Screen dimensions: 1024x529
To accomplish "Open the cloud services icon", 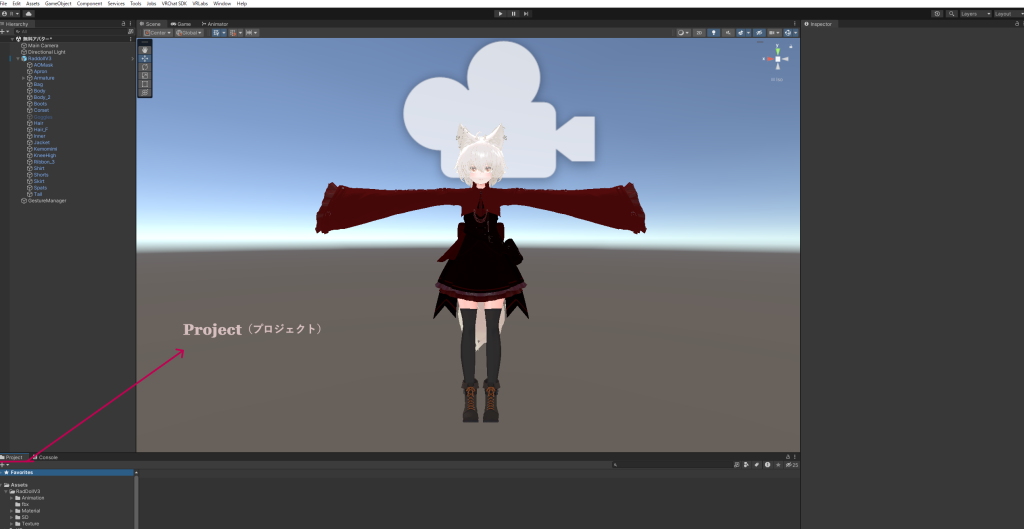I will 29,13.
